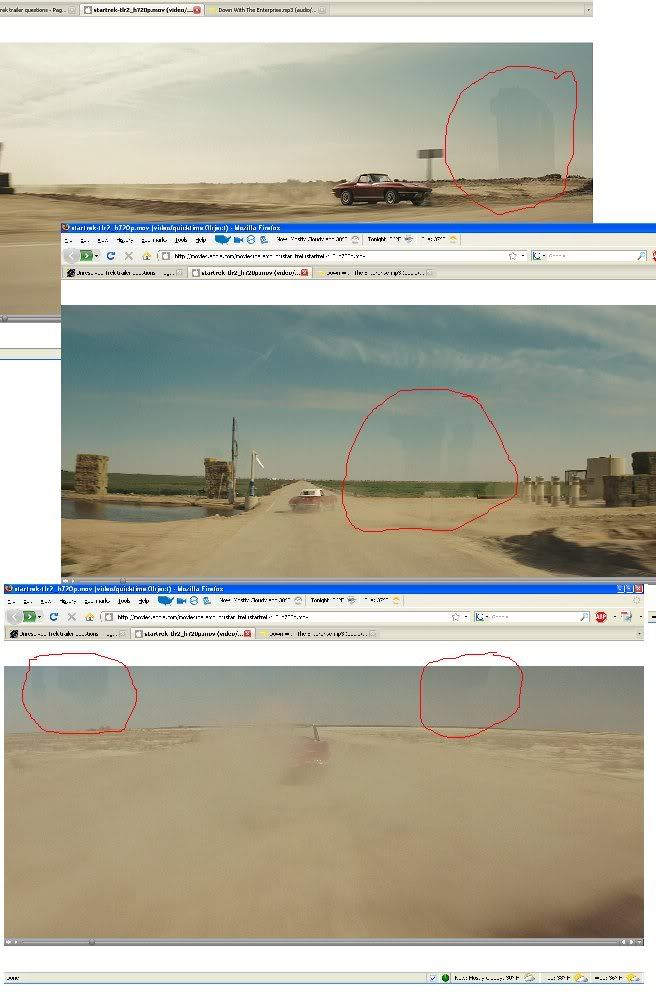Close startrek-tlr2 tab in bottom window

point(247,633)
